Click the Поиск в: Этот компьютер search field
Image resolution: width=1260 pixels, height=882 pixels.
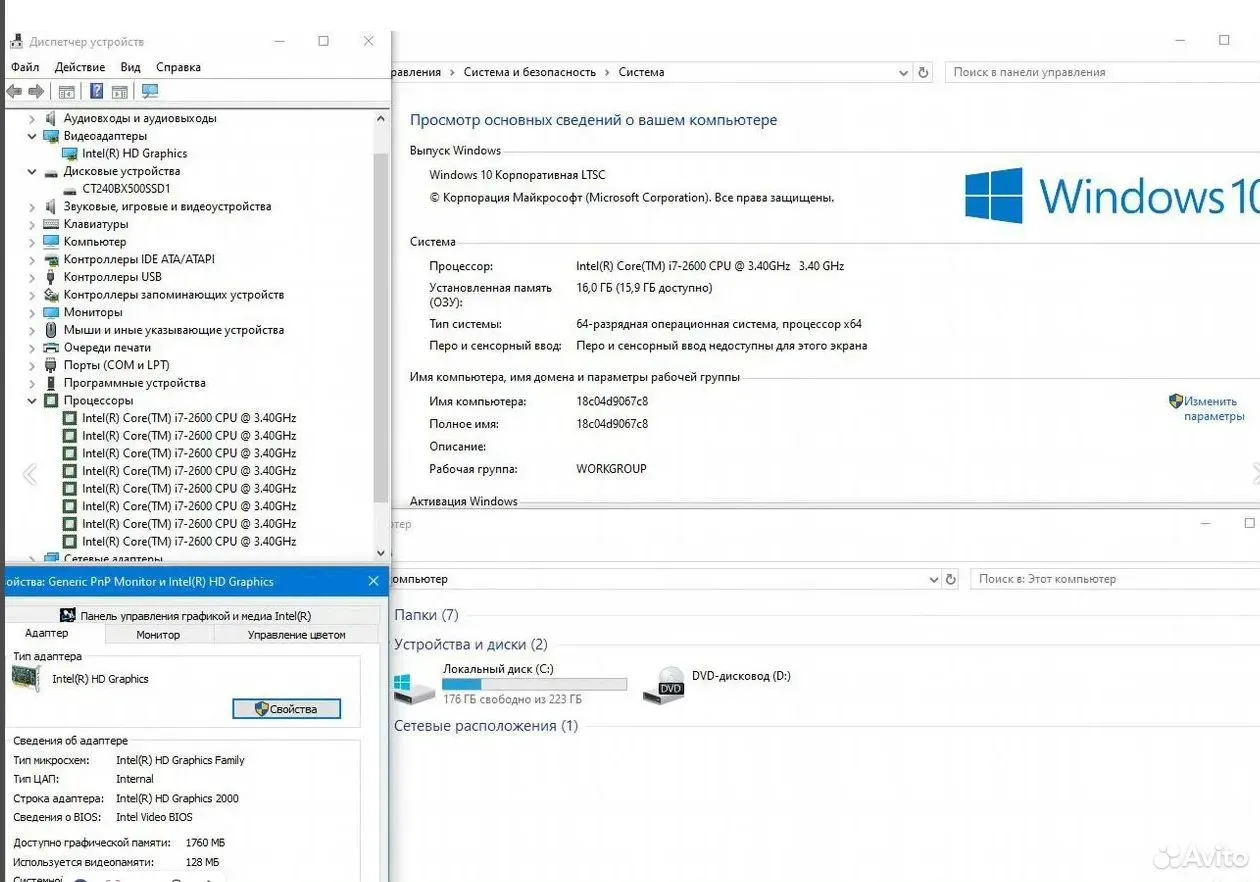coord(1115,579)
